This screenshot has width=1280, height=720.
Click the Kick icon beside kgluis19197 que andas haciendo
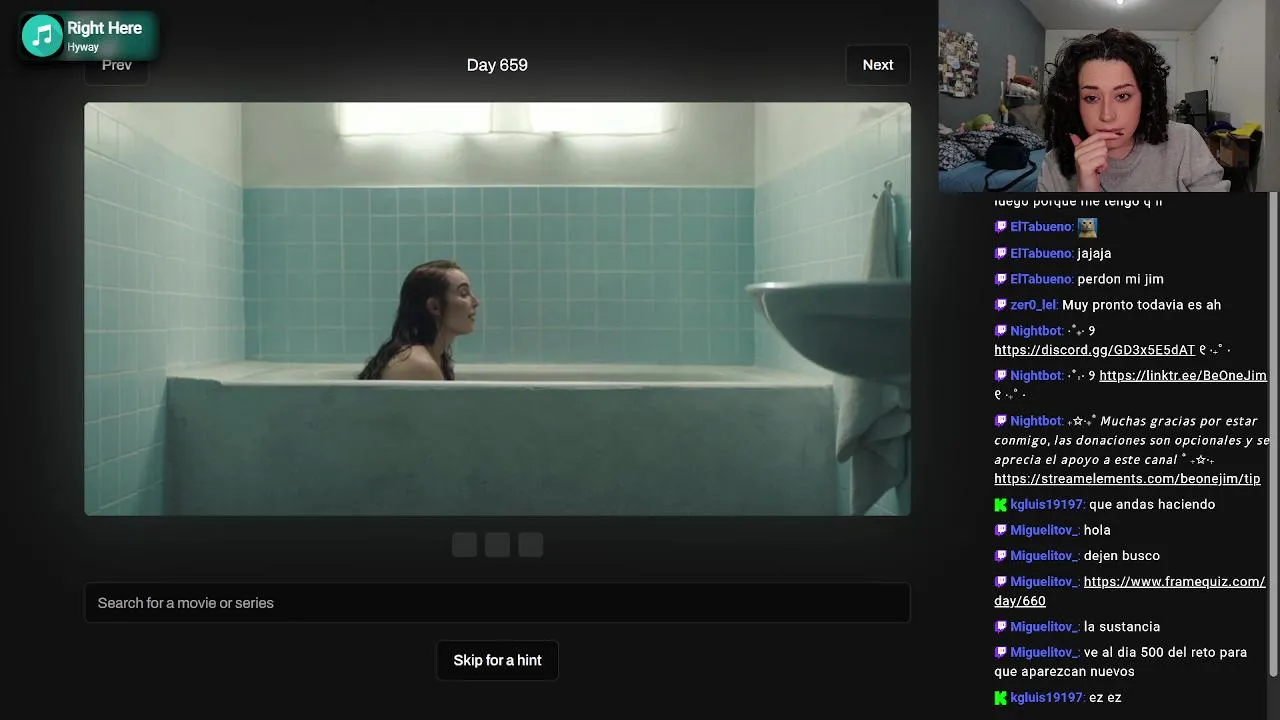click(x=1000, y=505)
